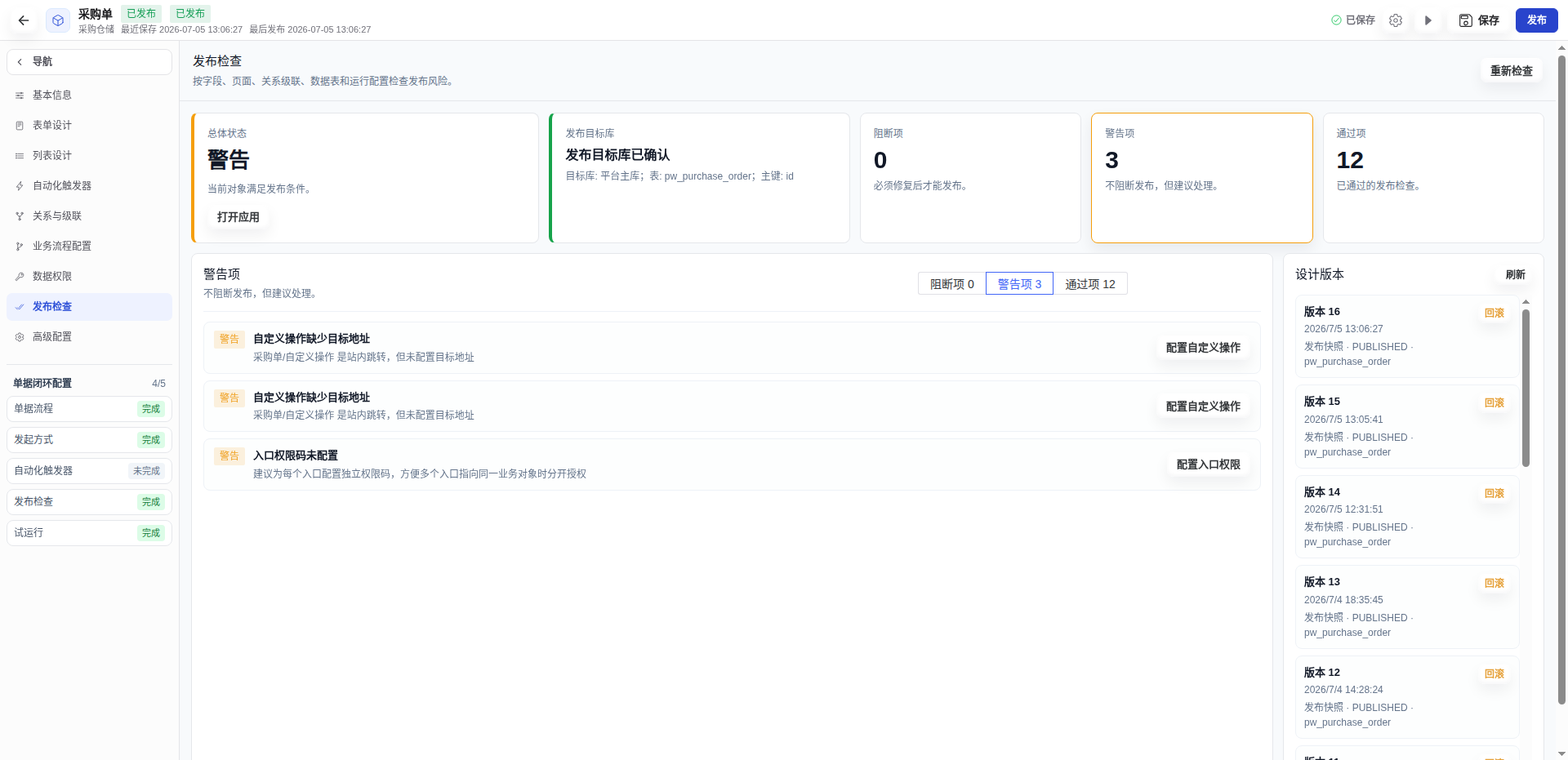Screen dimensions: 1568x760
Task: Click the back arrow icon
Action: [x=24, y=20]
